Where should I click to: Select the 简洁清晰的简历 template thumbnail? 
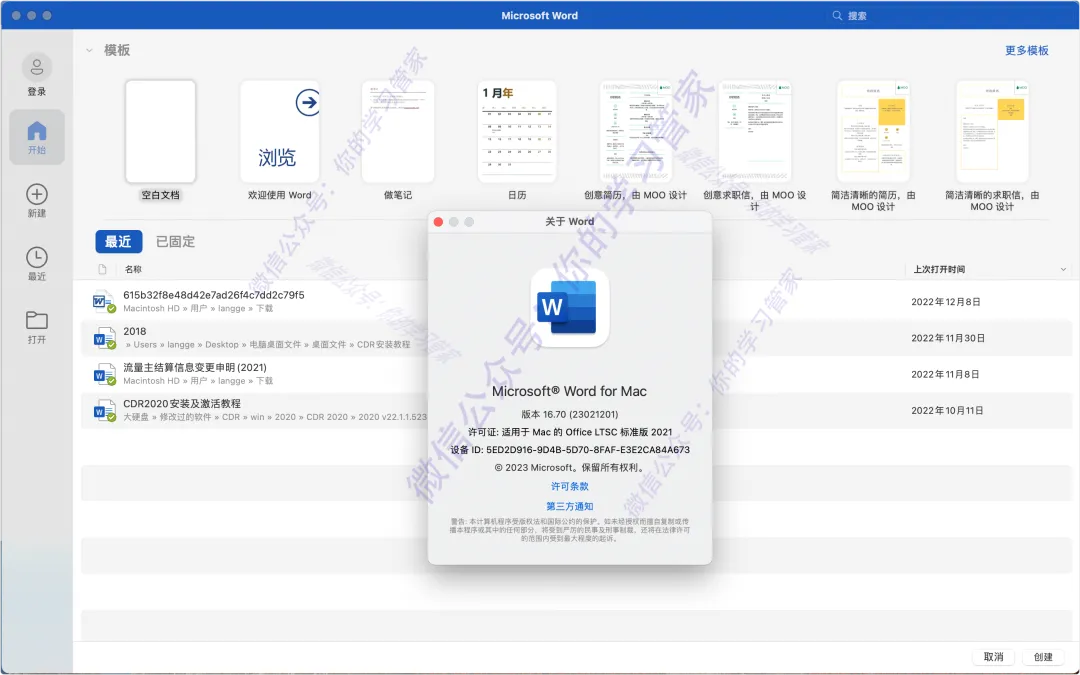[873, 132]
